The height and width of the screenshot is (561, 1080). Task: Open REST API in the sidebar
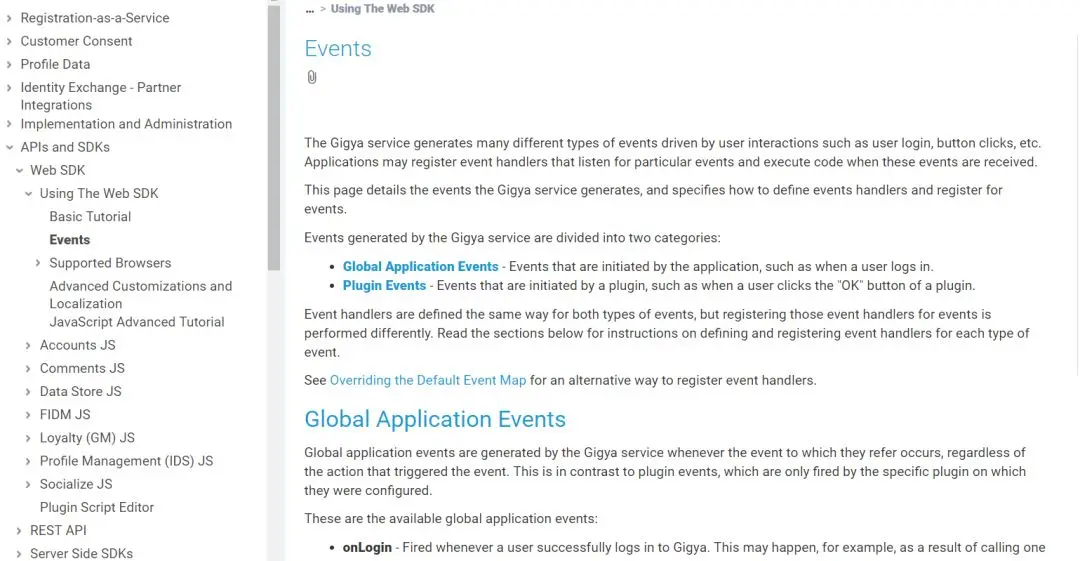(x=59, y=530)
